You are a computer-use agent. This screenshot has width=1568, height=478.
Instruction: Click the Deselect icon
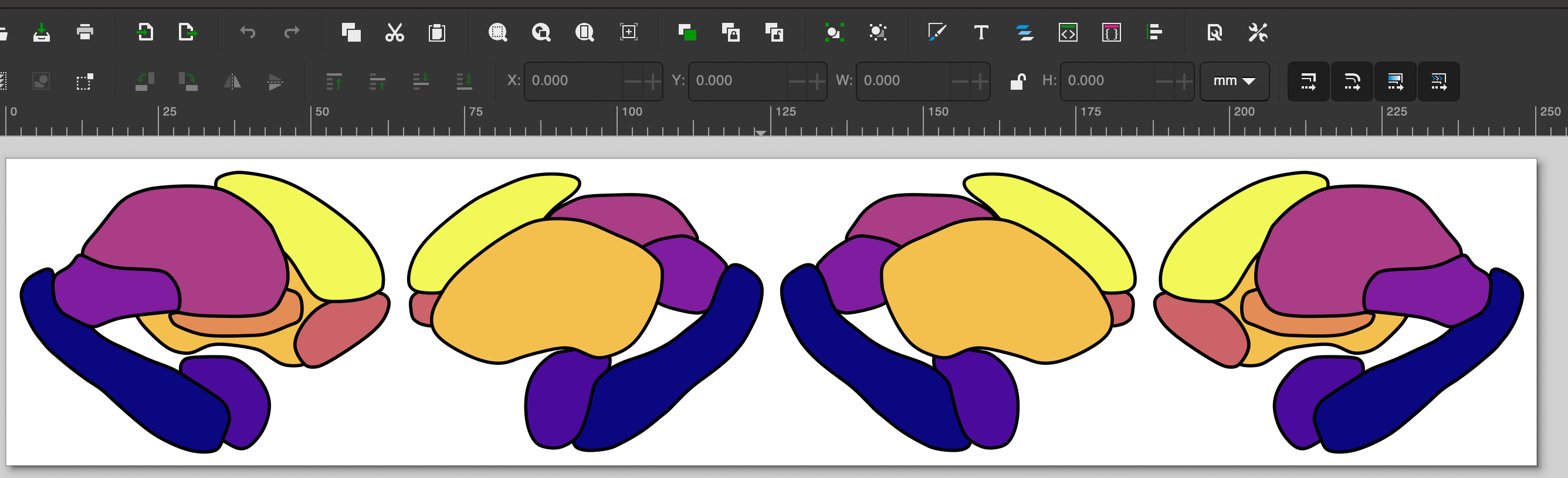pos(41,81)
